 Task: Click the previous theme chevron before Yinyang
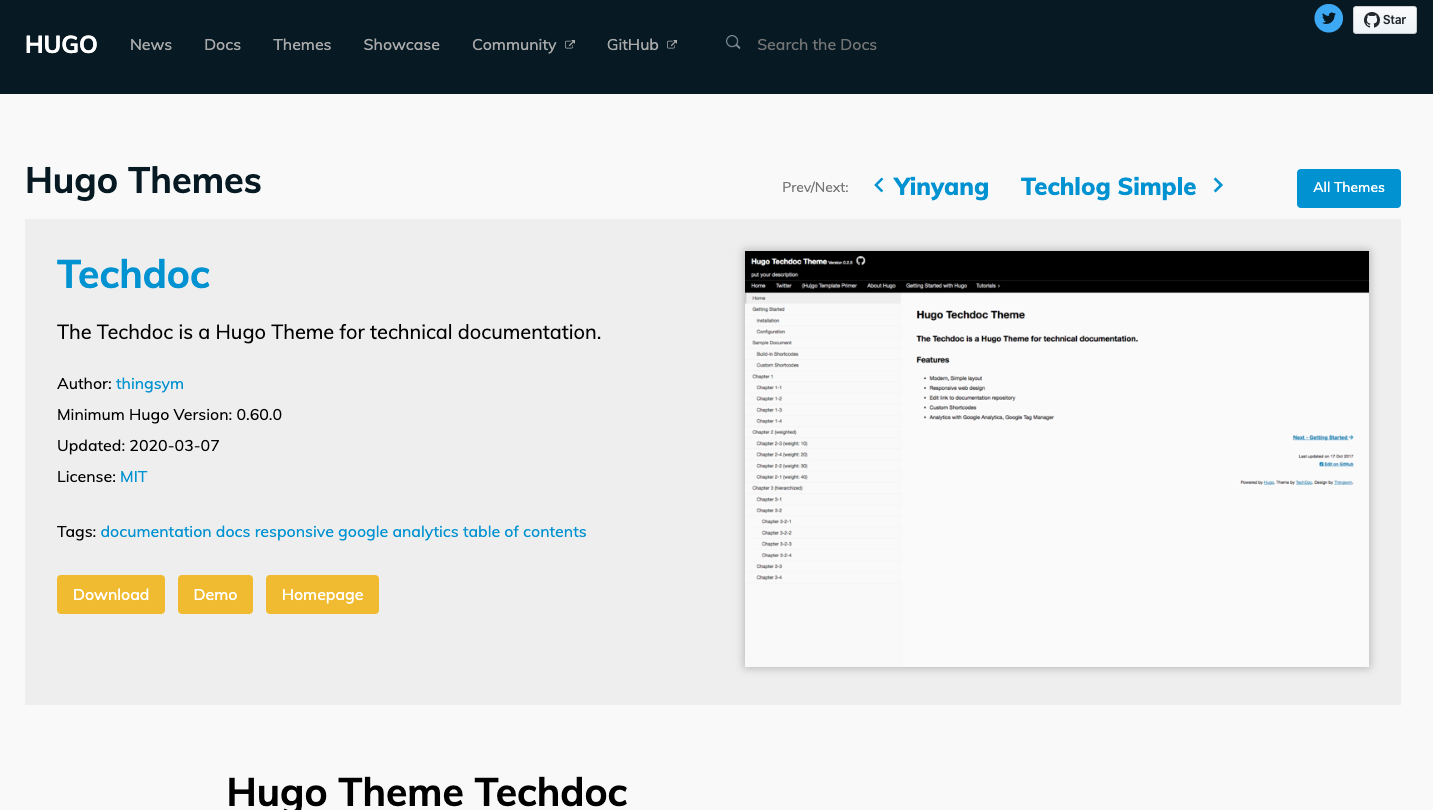coord(878,185)
